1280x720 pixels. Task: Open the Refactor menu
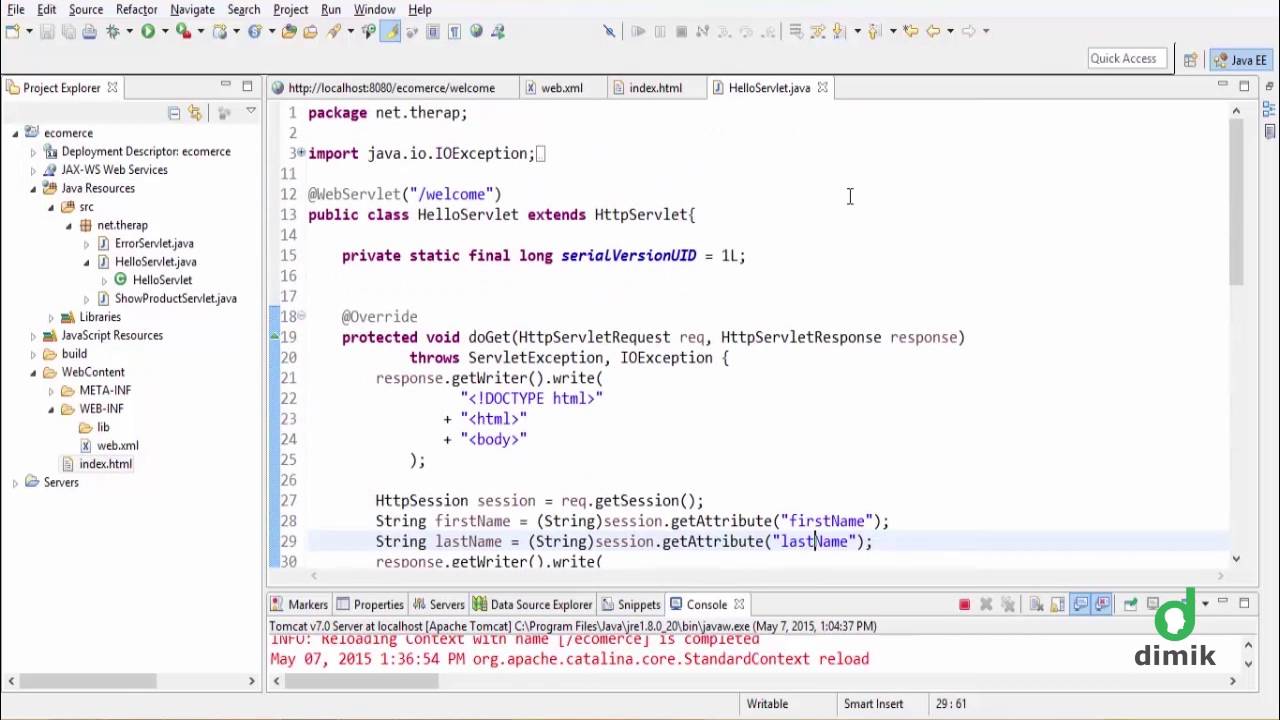tap(136, 9)
